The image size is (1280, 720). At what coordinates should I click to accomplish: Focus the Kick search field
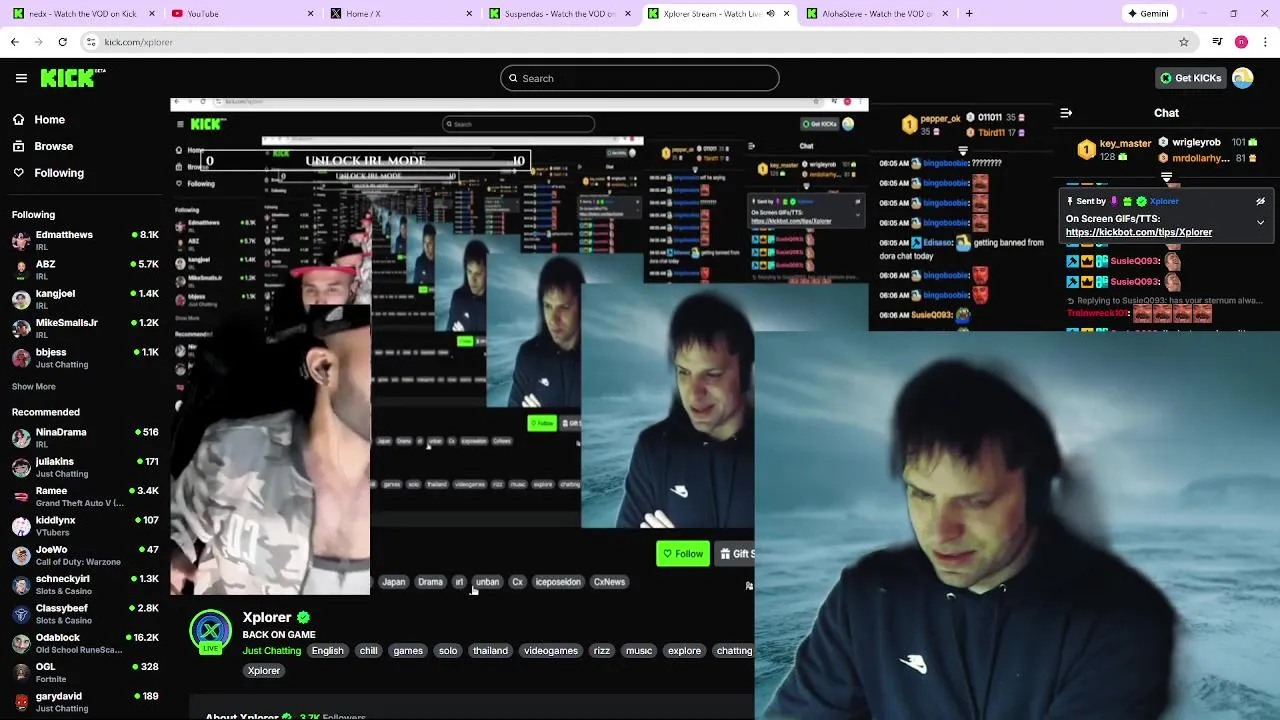(640, 78)
